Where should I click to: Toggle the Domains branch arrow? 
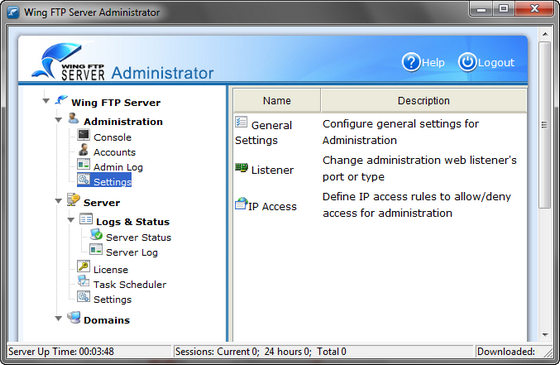click(x=59, y=318)
